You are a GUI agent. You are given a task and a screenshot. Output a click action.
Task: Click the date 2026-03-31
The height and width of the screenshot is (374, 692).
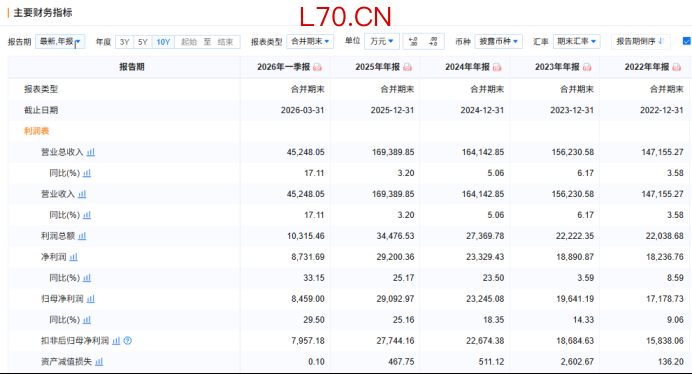pyautogui.click(x=302, y=110)
